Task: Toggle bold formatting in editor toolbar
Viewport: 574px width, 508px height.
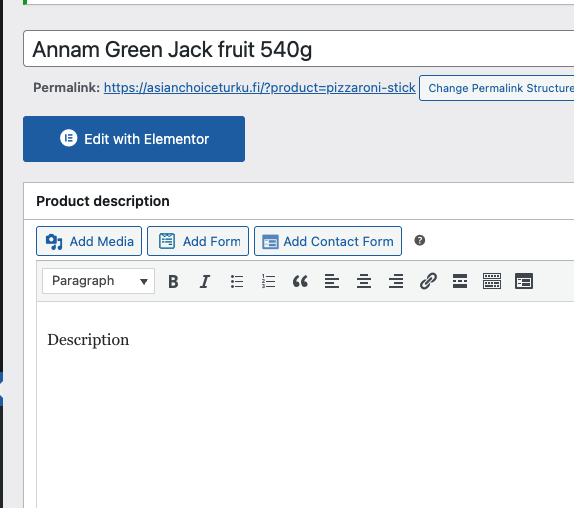Action: pos(173,281)
